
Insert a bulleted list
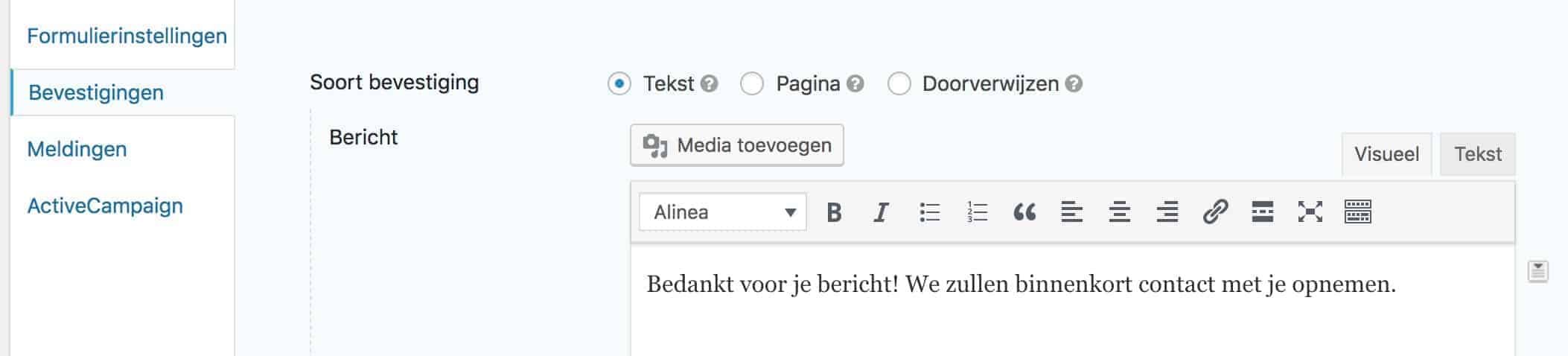[x=929, y=212]
